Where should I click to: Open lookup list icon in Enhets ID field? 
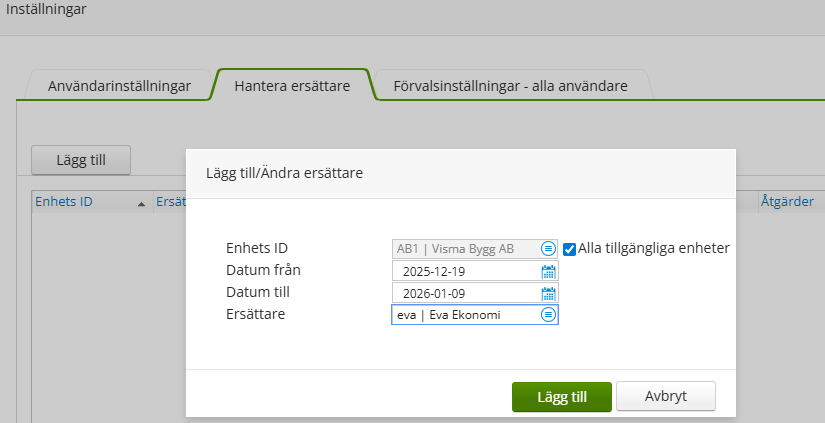[548, 249]
